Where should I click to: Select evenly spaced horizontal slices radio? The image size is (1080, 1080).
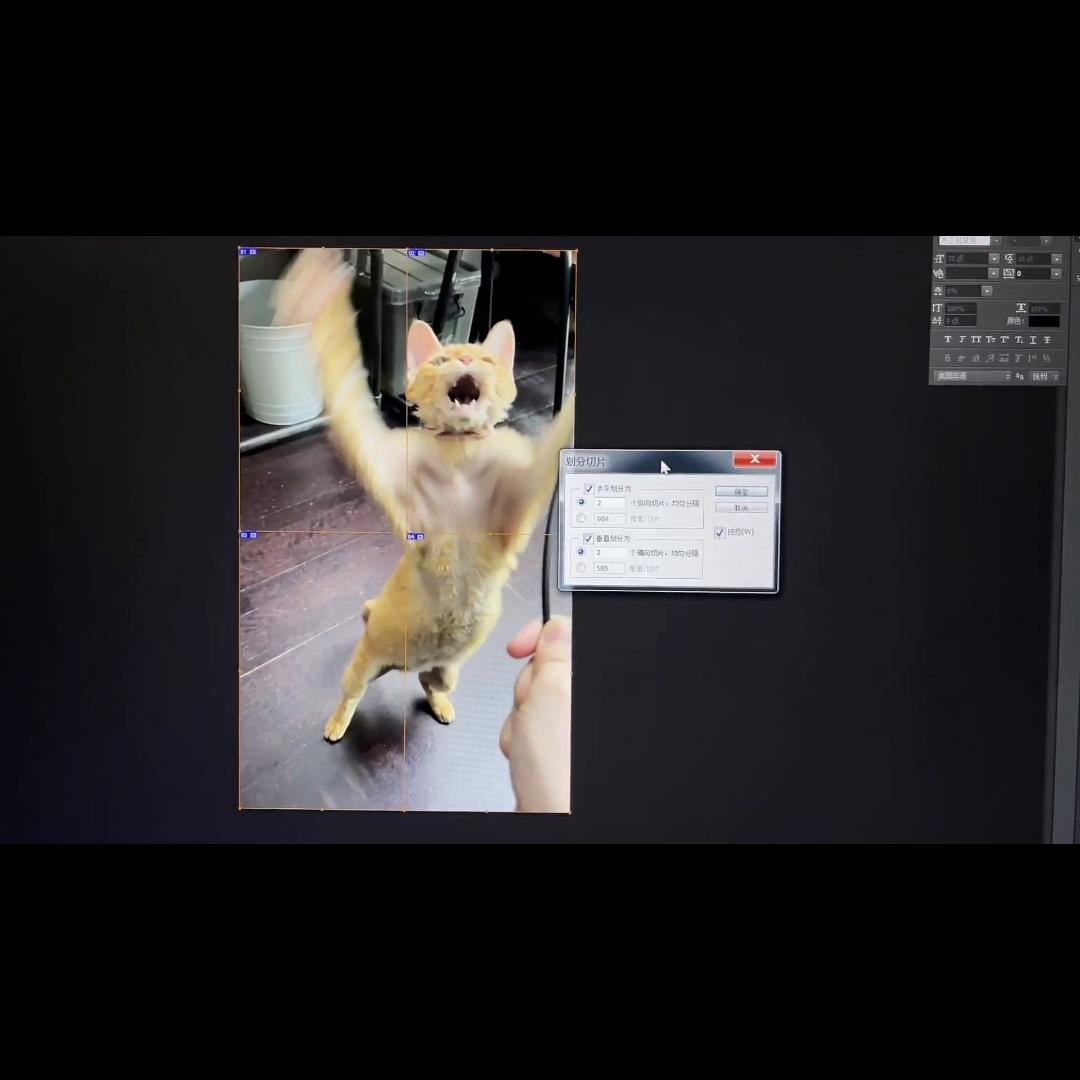tap(581, 502)
